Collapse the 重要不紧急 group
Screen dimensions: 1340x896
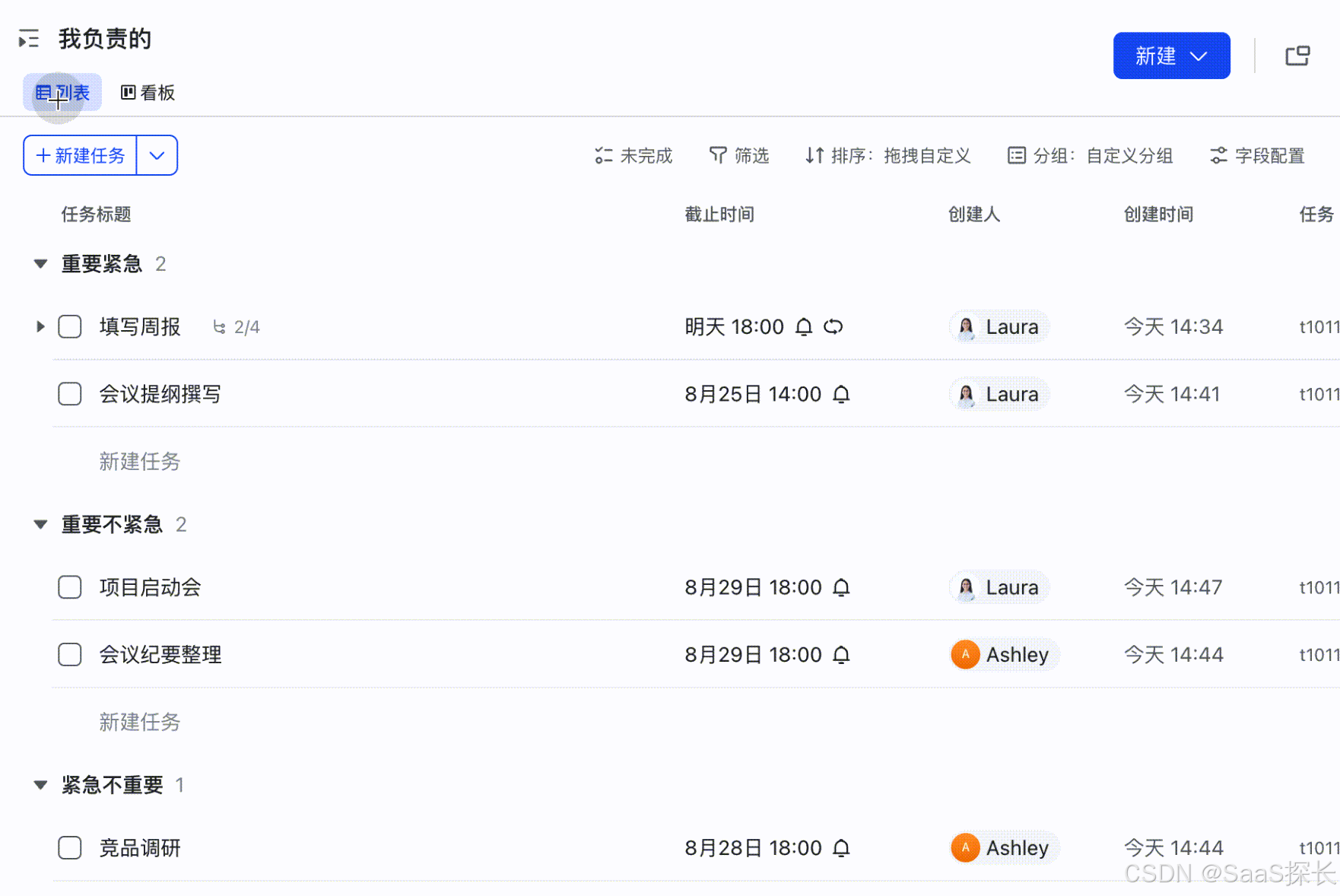(x=40, y=525)
